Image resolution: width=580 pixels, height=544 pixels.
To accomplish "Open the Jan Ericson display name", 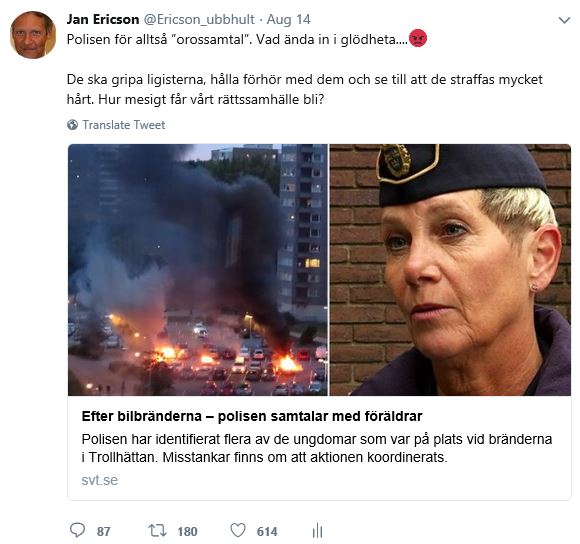I will pos(103,19).
